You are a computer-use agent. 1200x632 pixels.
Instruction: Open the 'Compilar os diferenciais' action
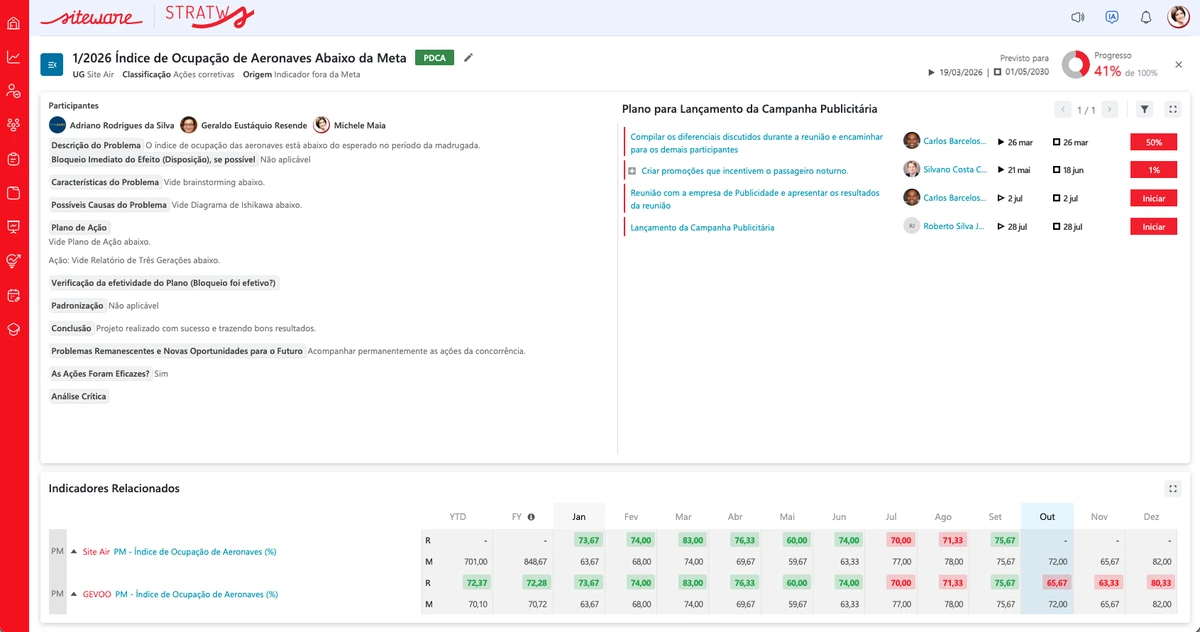757,143
